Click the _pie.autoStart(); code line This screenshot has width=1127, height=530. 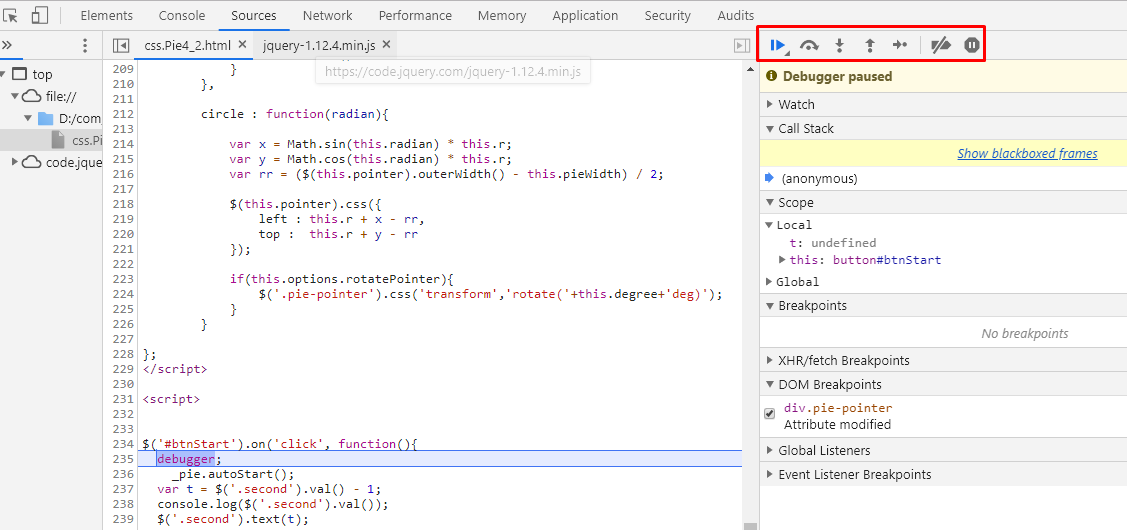pos(234,474)
